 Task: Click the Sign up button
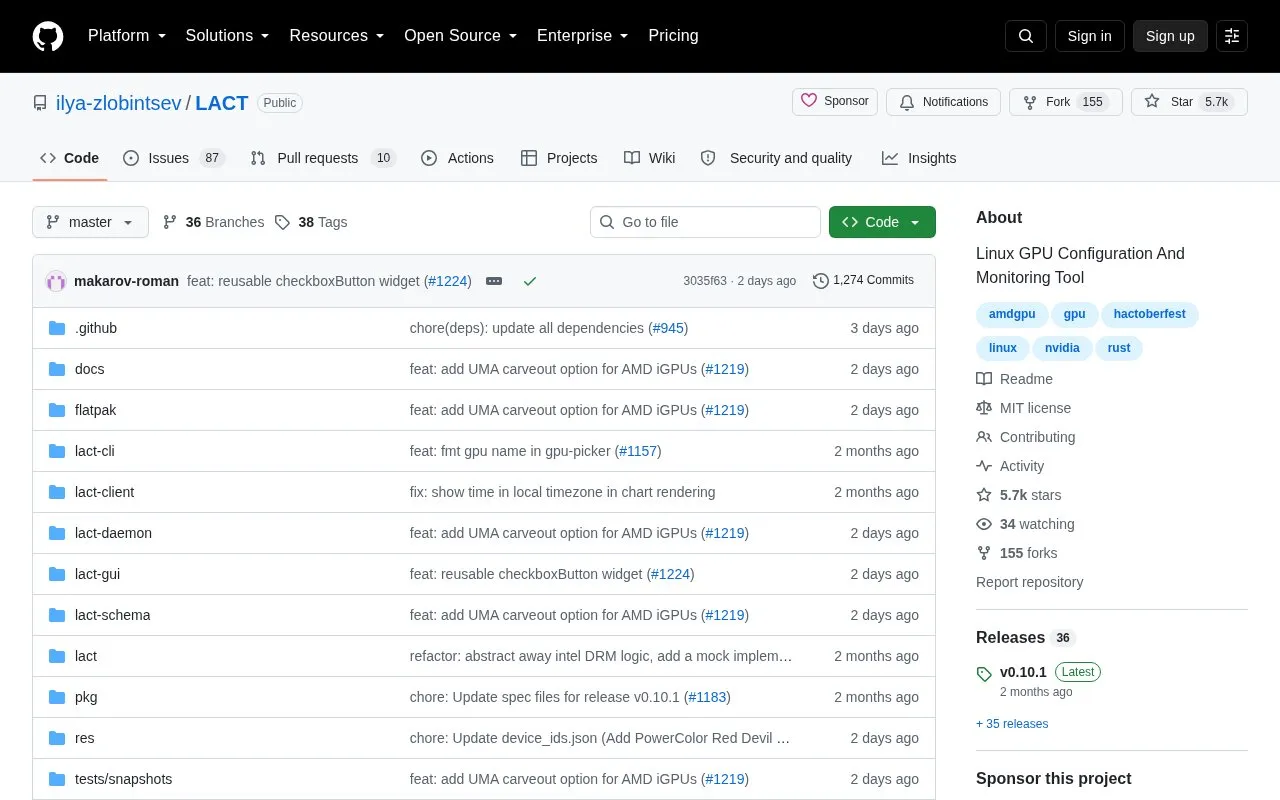pyautogui.click(x=1170, y=36)
